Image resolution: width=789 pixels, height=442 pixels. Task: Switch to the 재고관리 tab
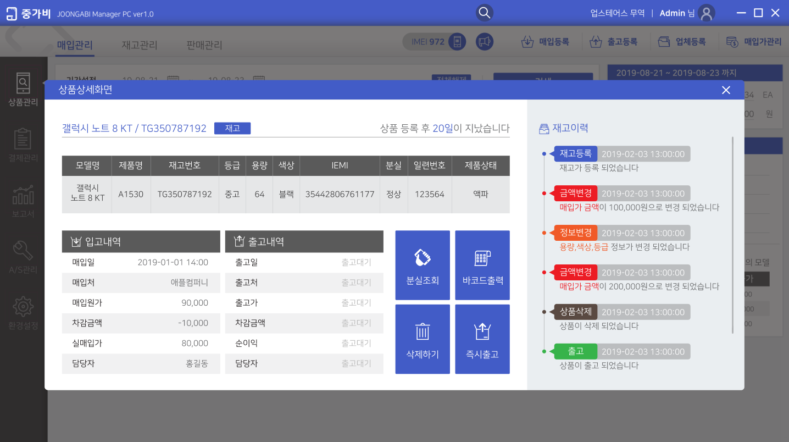coord(139,45)
